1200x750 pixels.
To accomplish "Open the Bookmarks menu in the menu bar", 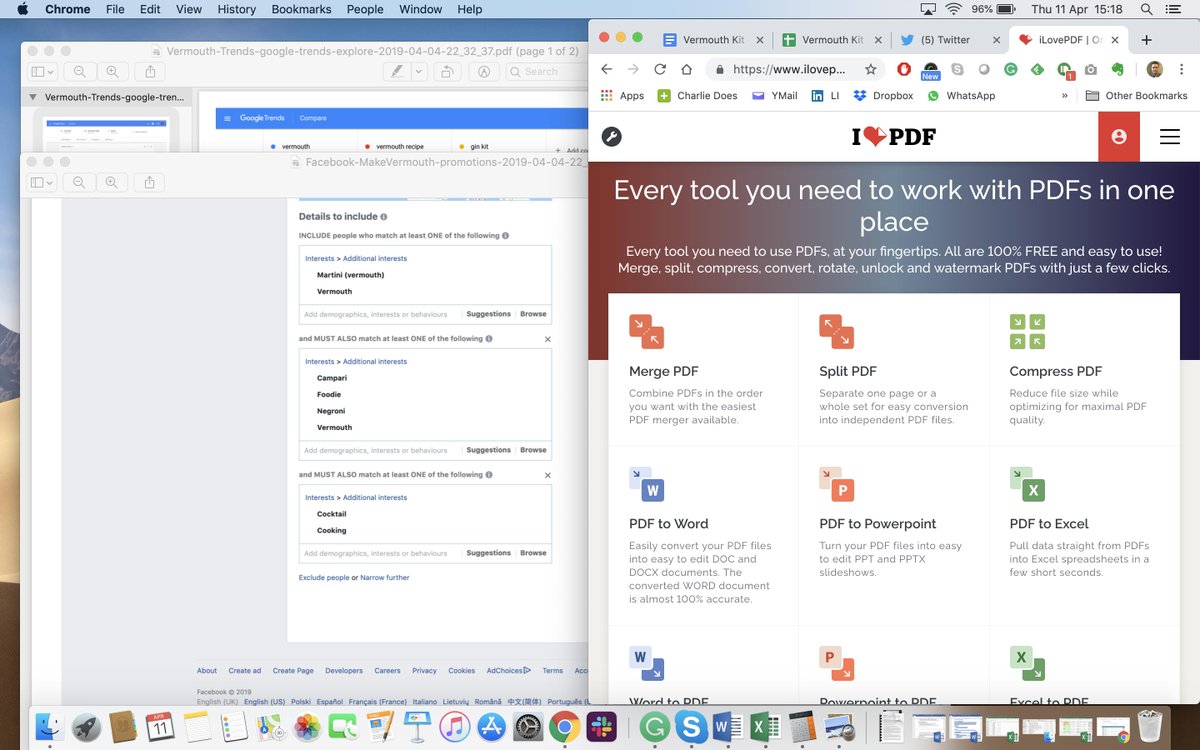I will click(301, 9).
